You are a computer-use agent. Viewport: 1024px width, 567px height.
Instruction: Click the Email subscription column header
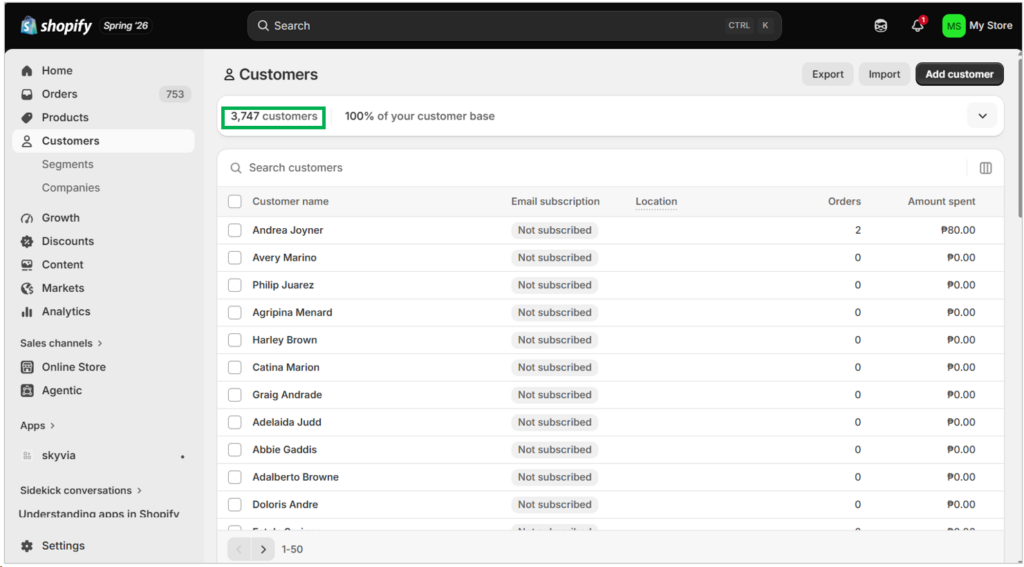pos(555,201)
